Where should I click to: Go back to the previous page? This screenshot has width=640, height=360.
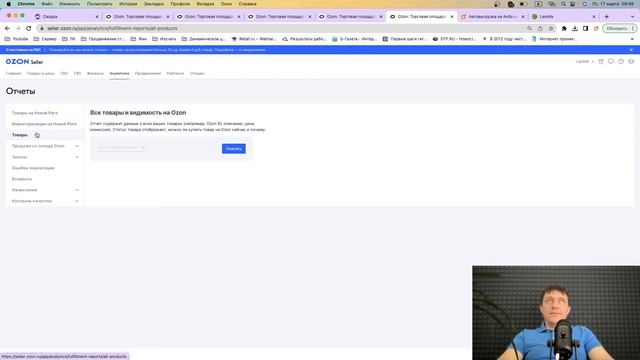click(x=7, y=29)
